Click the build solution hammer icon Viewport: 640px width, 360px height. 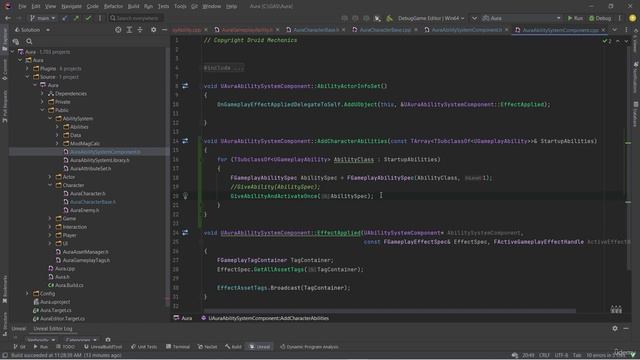tap(389, 18)
